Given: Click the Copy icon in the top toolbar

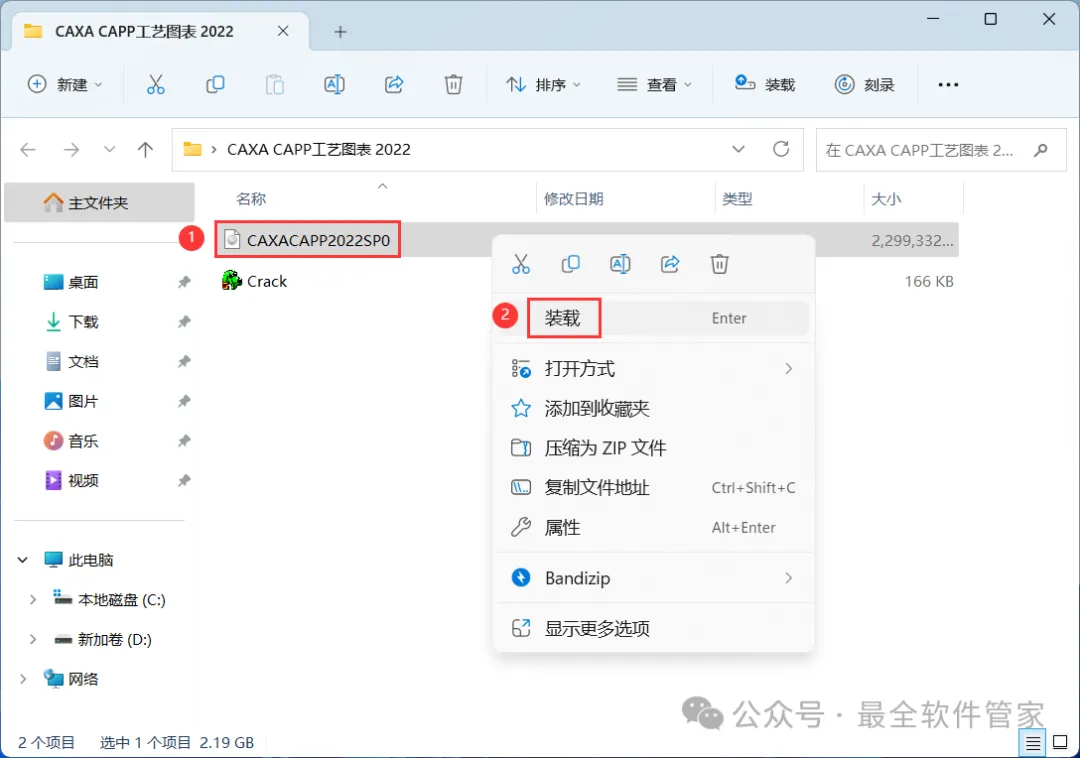Looking at the screenshot, I should (x=215, y=85).
